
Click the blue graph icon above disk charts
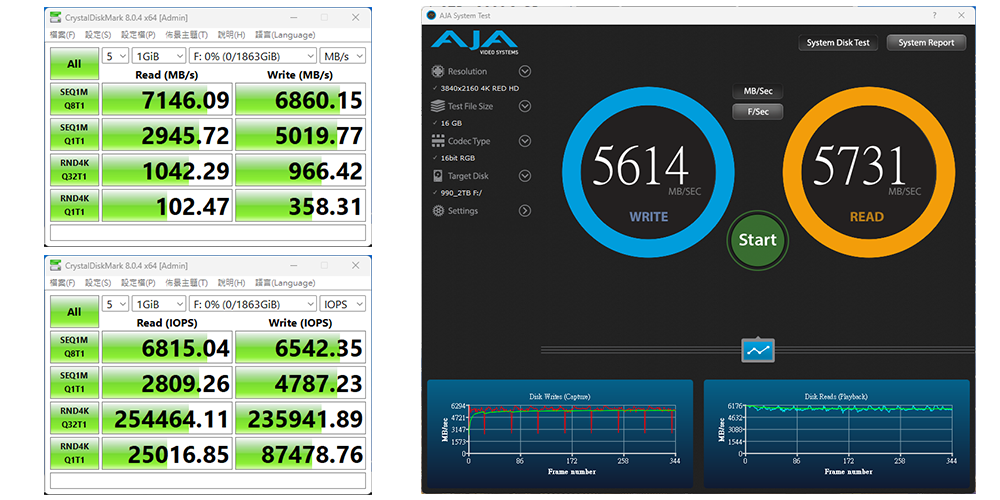coord(757,350)
